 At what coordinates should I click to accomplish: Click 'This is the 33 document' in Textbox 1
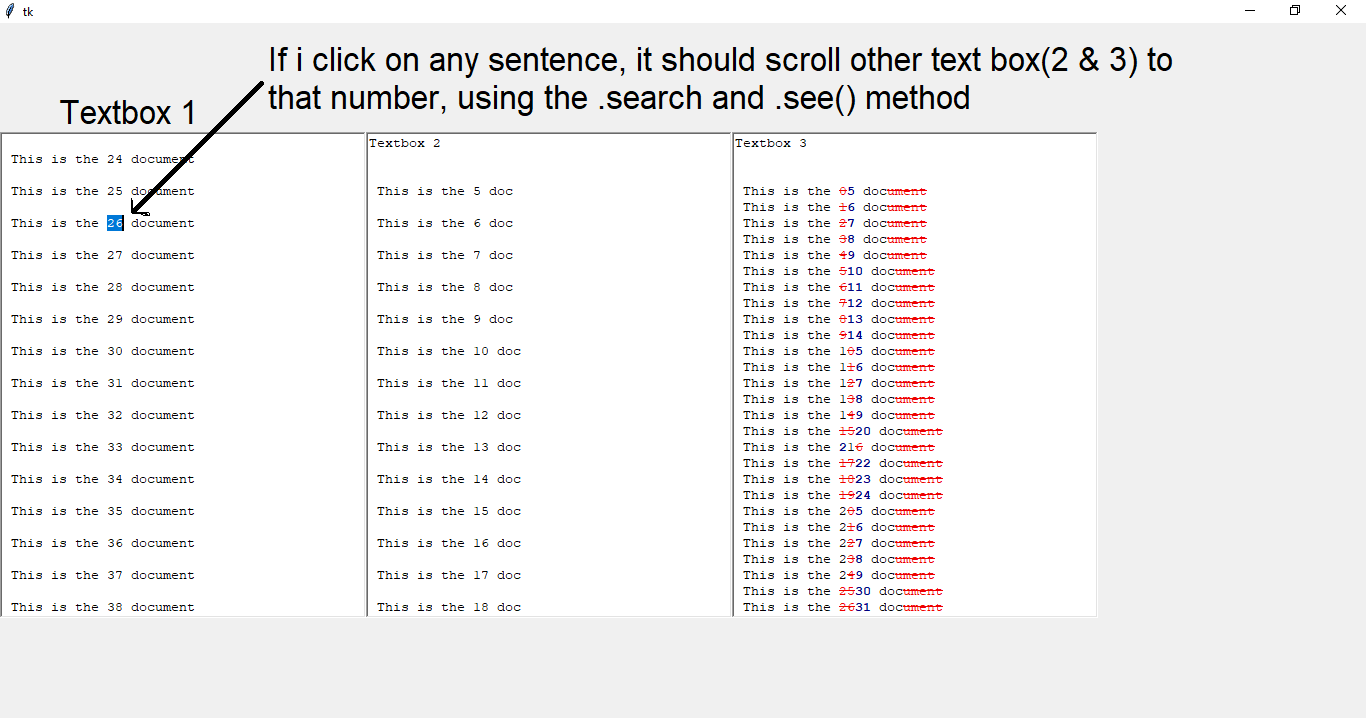(102, 447)
